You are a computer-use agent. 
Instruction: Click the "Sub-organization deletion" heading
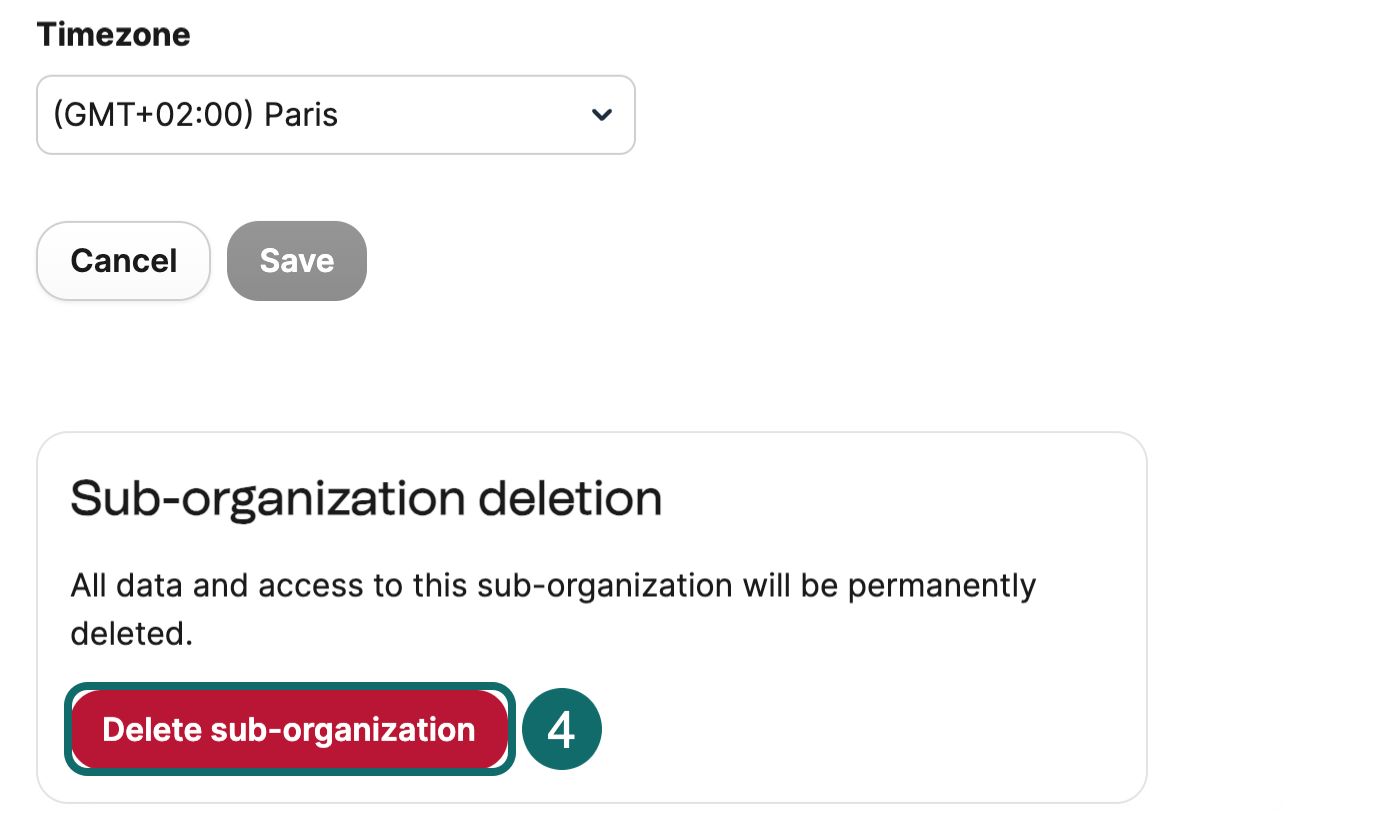pos(366,498)
